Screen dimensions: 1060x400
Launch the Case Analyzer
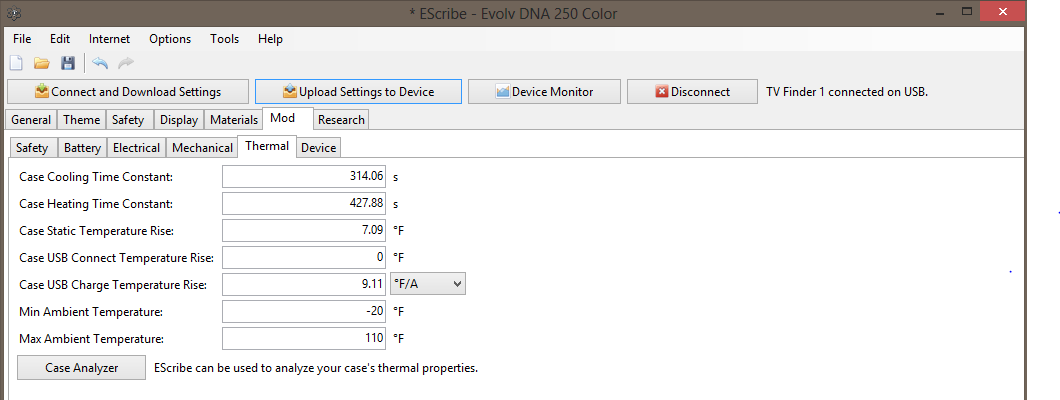(82, 368)
